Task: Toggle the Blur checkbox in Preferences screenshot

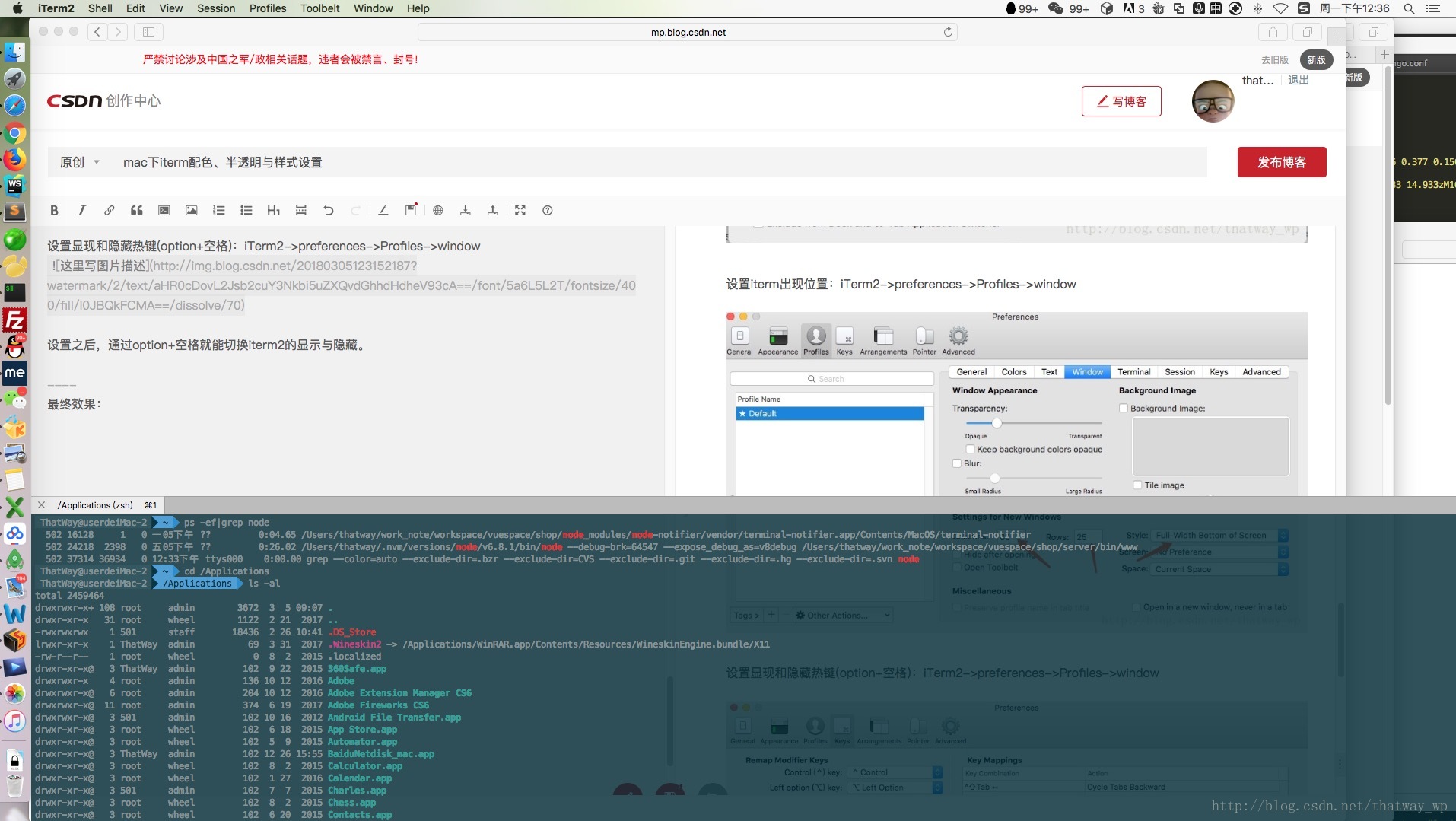Action: tap(957, 463)
